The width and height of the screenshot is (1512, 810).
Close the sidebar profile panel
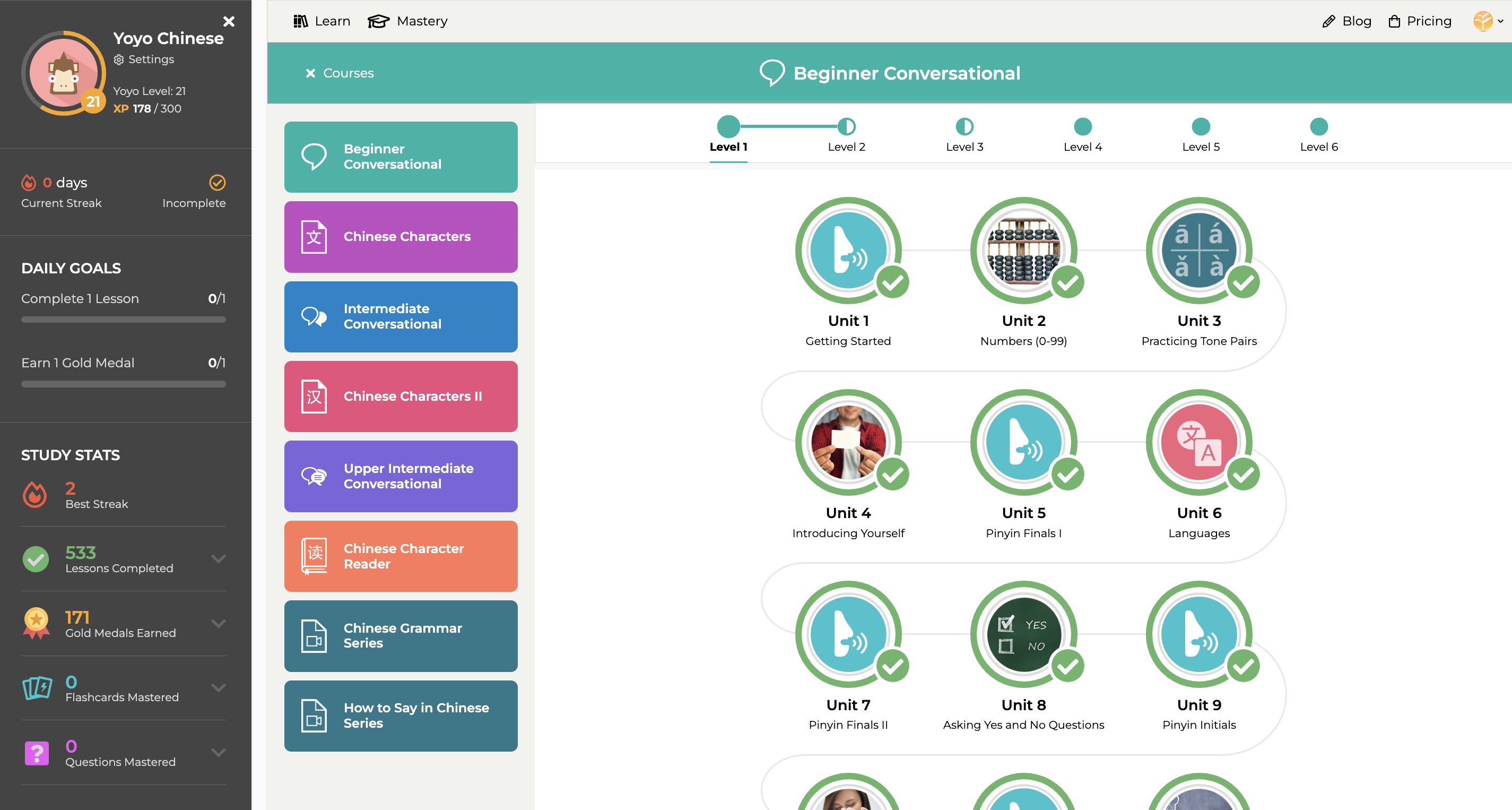(229, 21)
